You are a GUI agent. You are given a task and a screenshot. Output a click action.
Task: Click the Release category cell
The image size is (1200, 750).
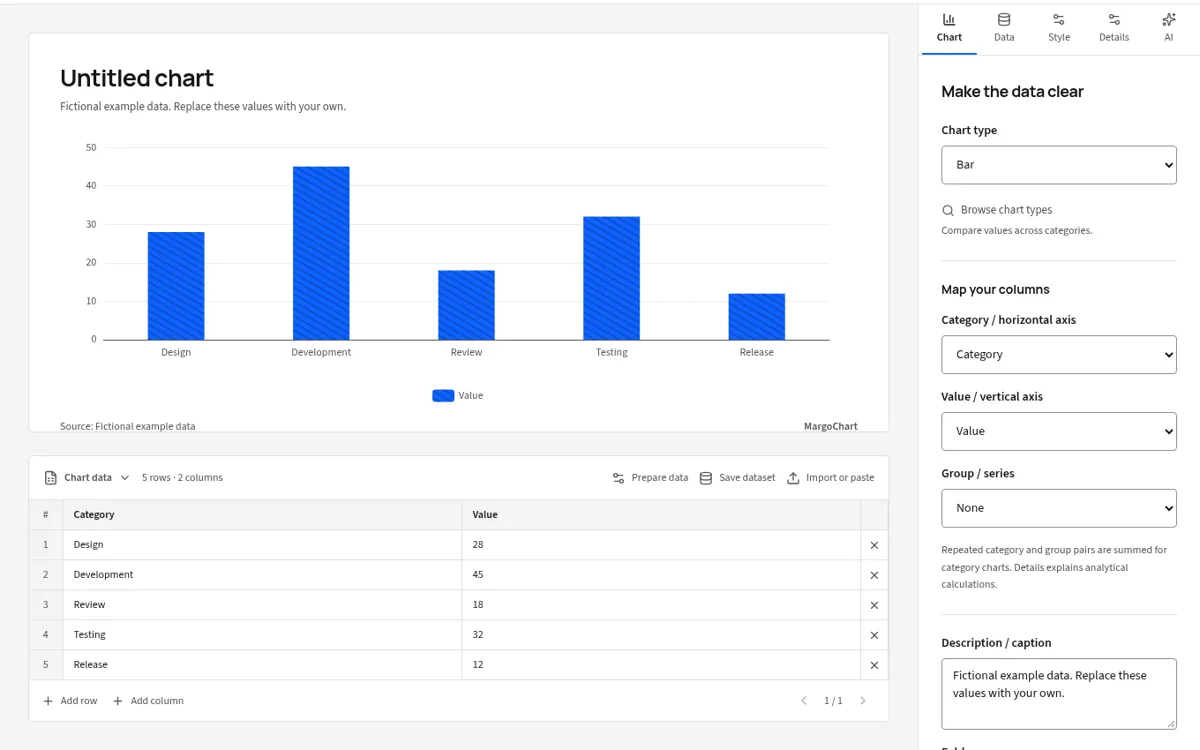pyautogui.click(x=263, y=665)
